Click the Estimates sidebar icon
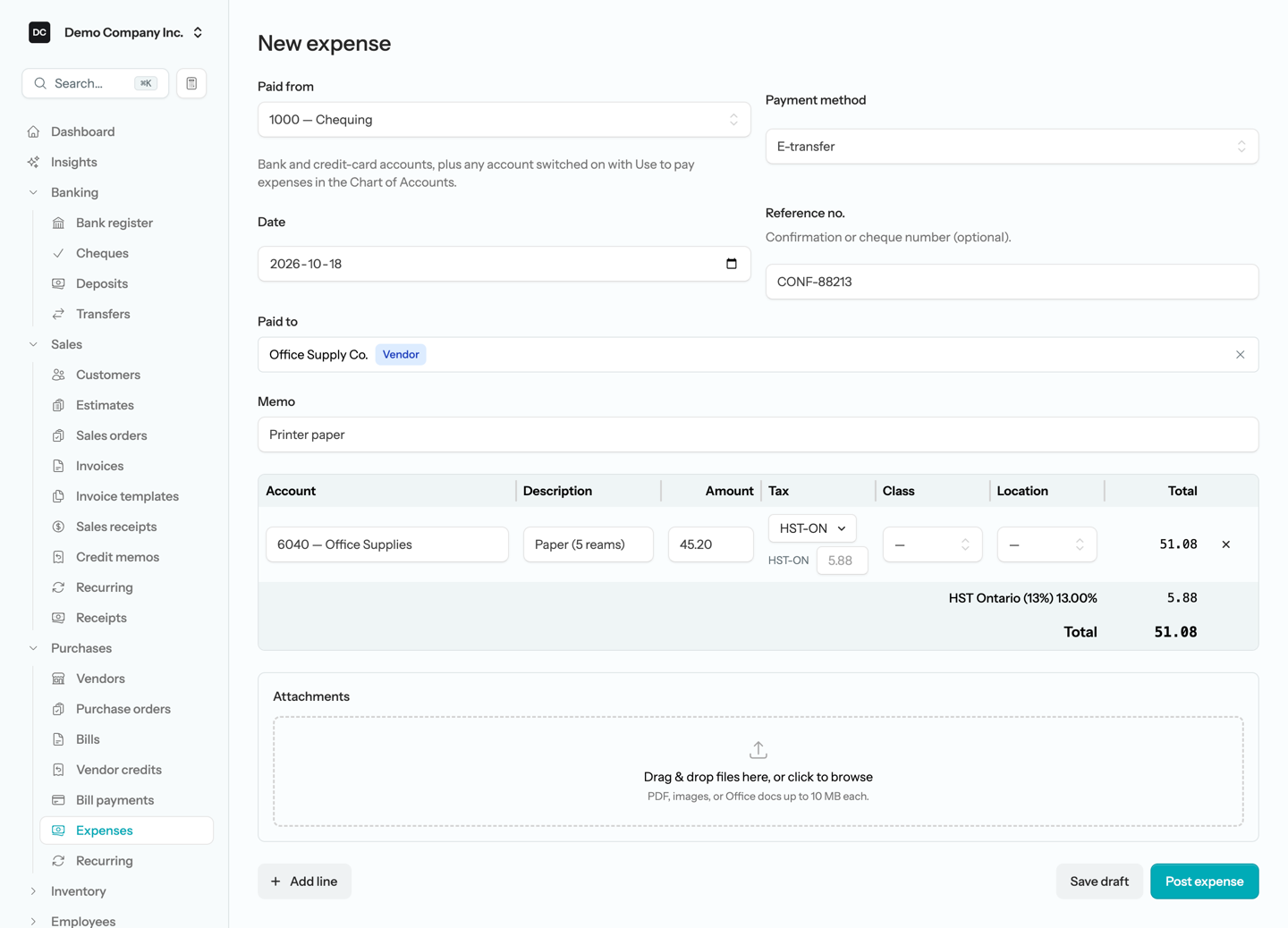1288x928 pixels. 58,405
